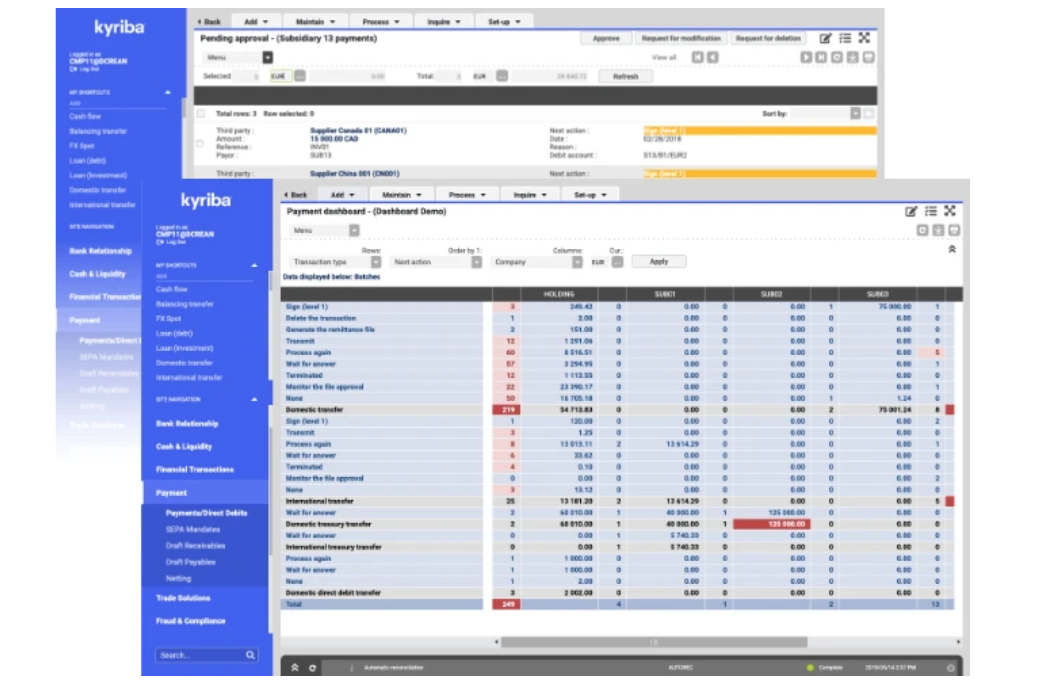This screenshot has width=1040, height=681.
Task: Click the circular icon at status bar's right end
Action: click(950, 668)
